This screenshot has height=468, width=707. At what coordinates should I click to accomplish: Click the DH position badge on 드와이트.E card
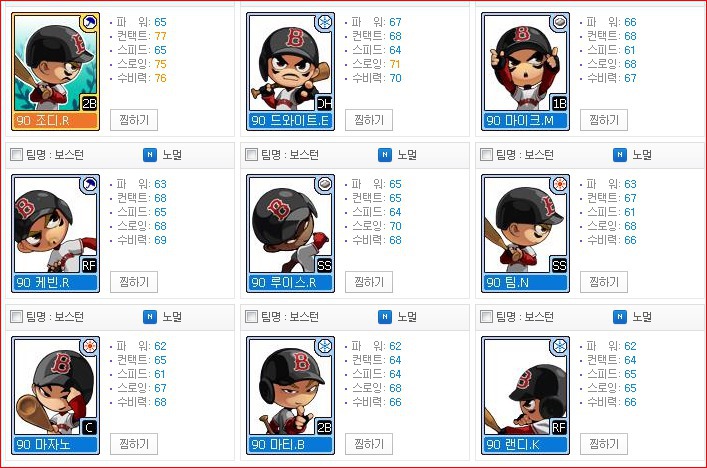click(324, 103)
